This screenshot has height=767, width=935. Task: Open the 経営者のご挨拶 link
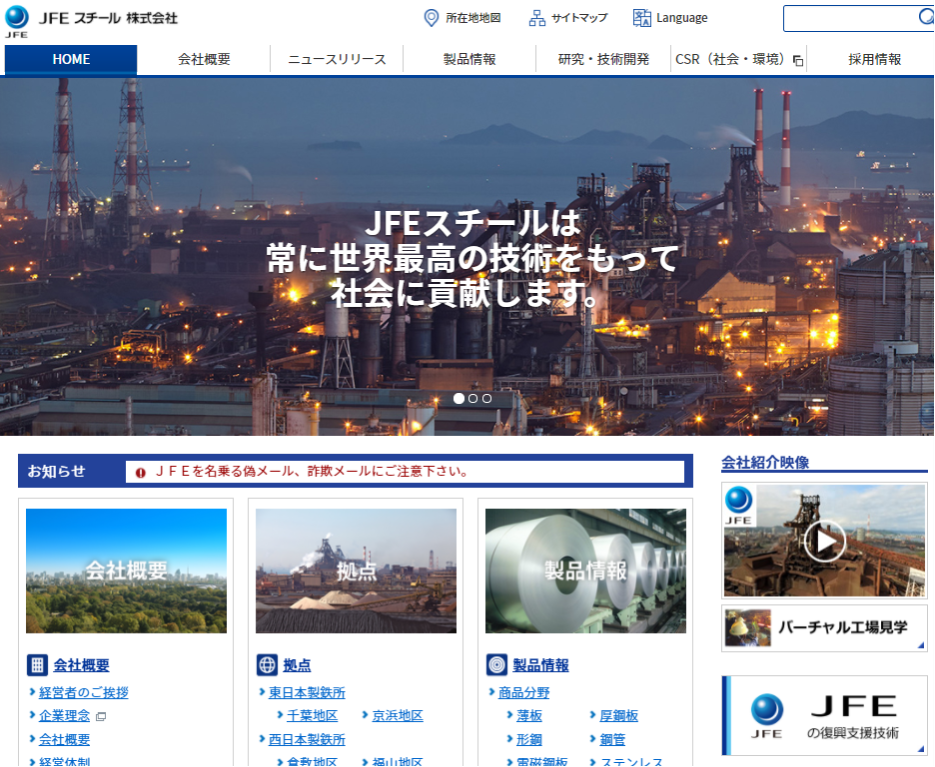pyautogui.click(x=83, y=692)
